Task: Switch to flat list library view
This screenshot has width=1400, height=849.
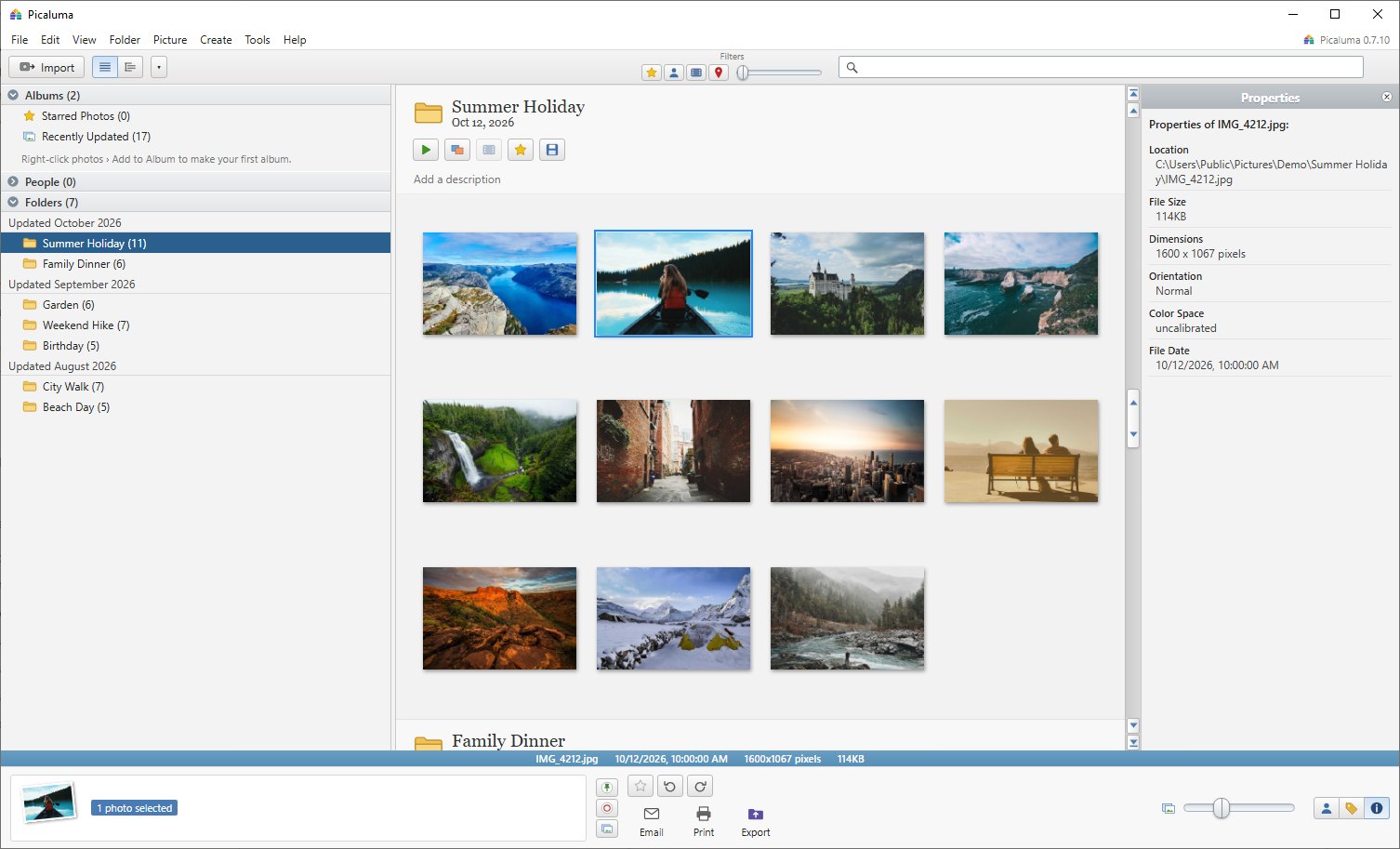Action: tap(105, 67)
